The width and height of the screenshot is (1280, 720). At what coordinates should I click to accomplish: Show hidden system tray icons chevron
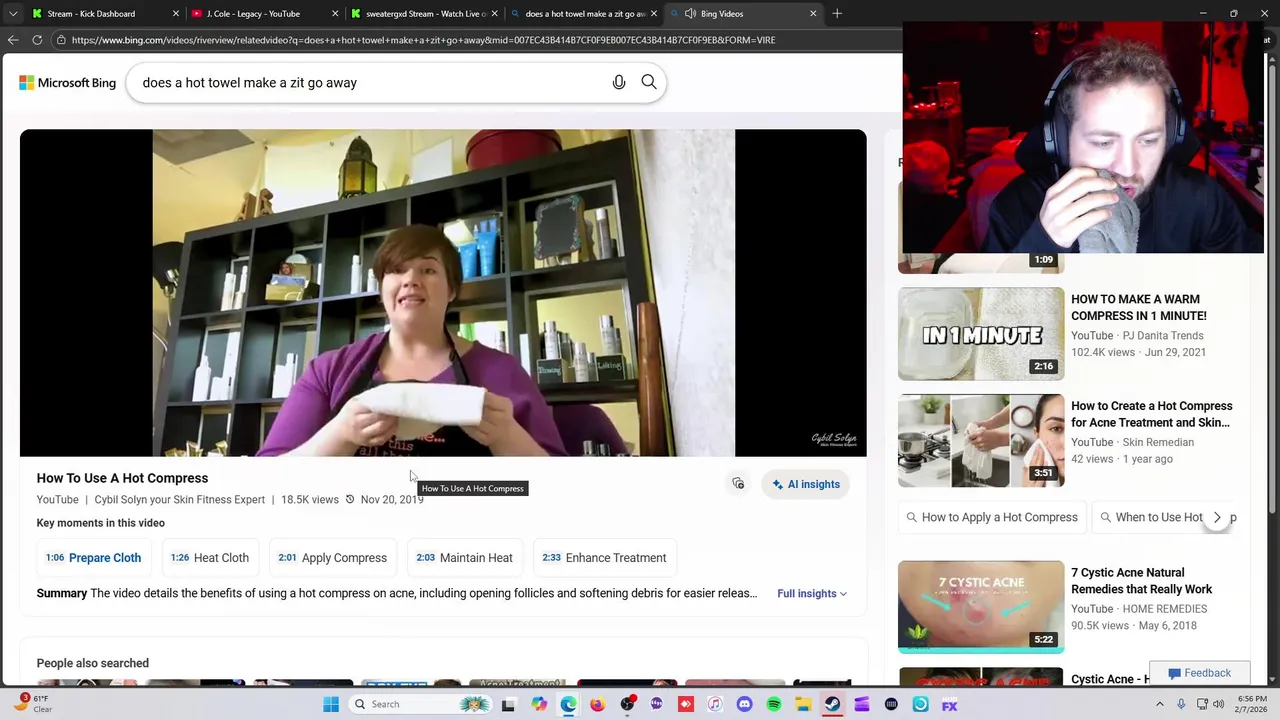1162,704
